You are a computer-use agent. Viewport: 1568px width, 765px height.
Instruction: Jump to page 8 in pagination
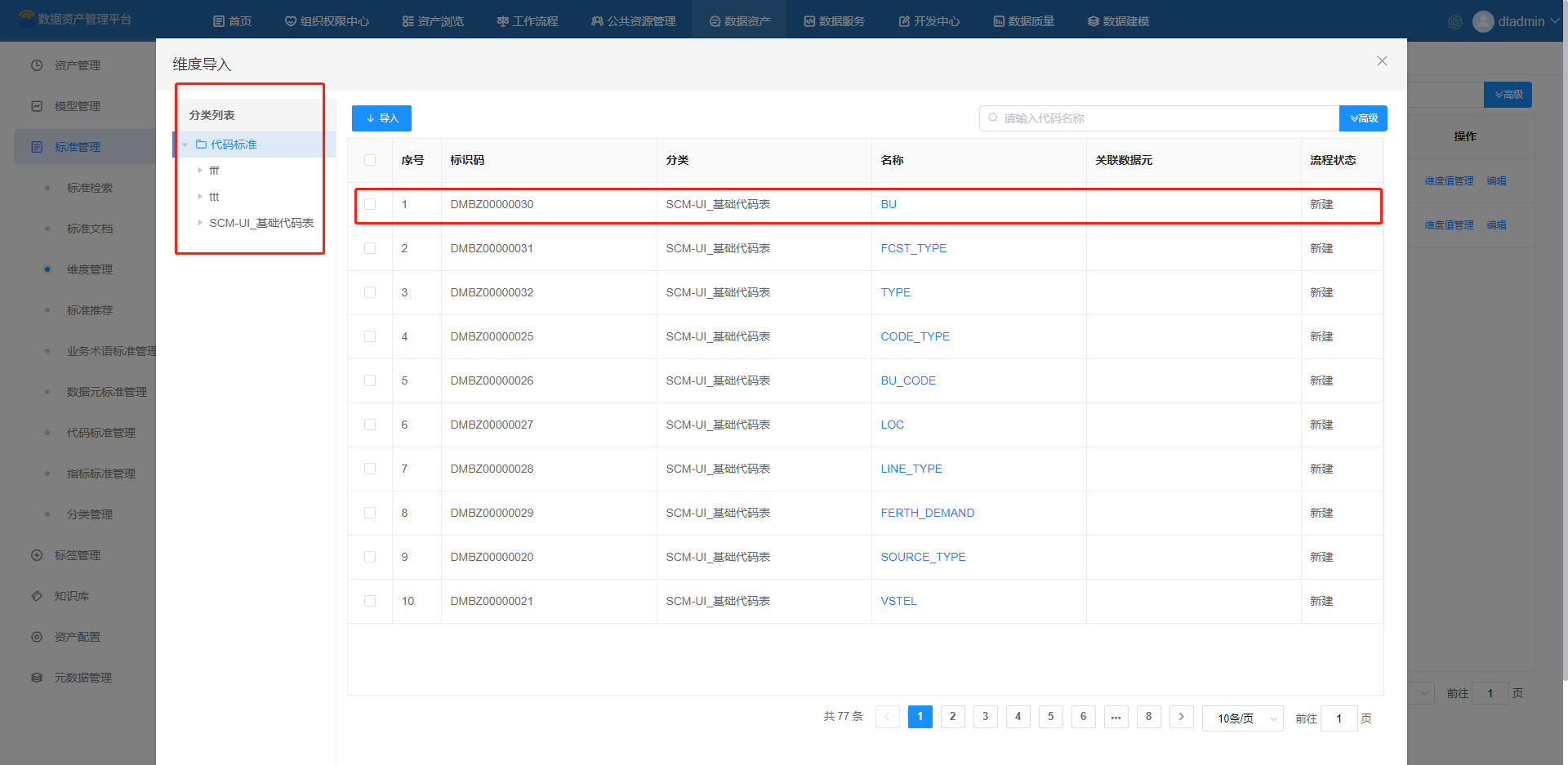pyautogui.click(x=1148, y=717)
